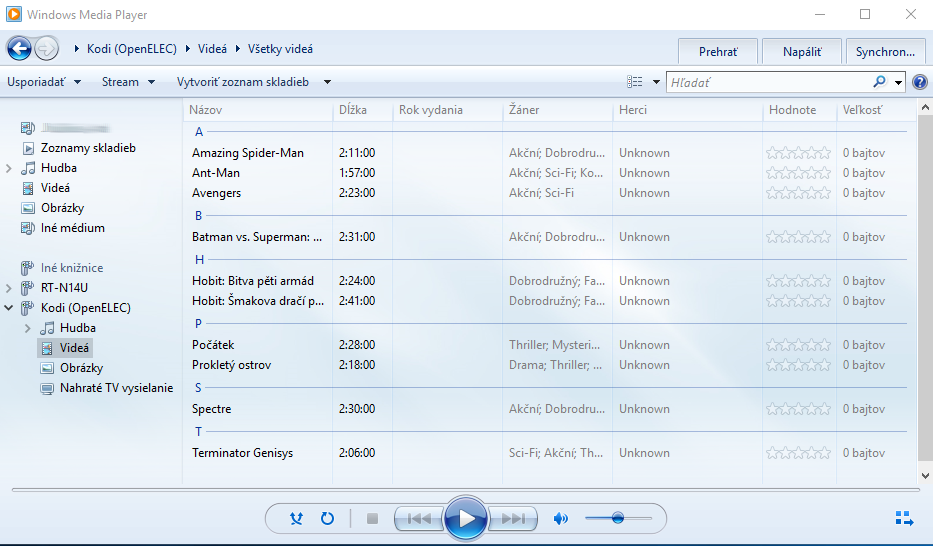The height and width of the screenshot is (546, 933).
Task: Click the view options icon
Action: [635, 82]
